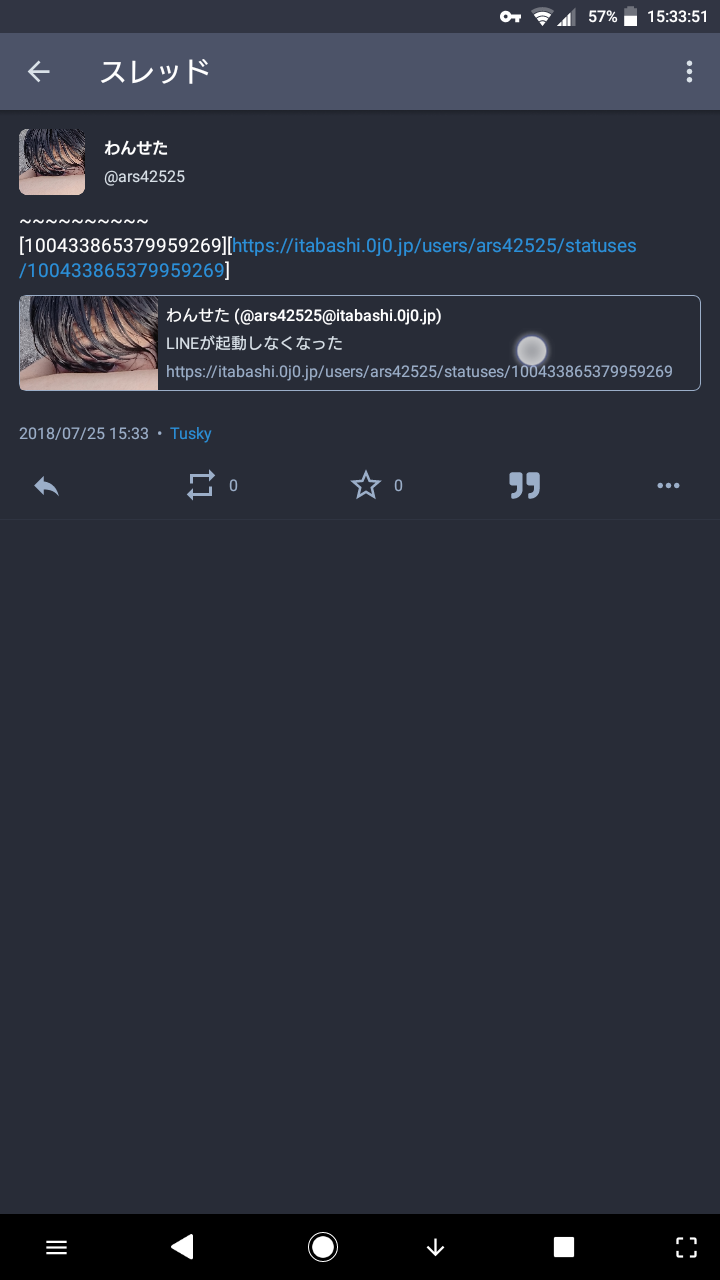Go back using the header arrow
The height and width of the screenshot is (1280, 720).
point(38,71)
